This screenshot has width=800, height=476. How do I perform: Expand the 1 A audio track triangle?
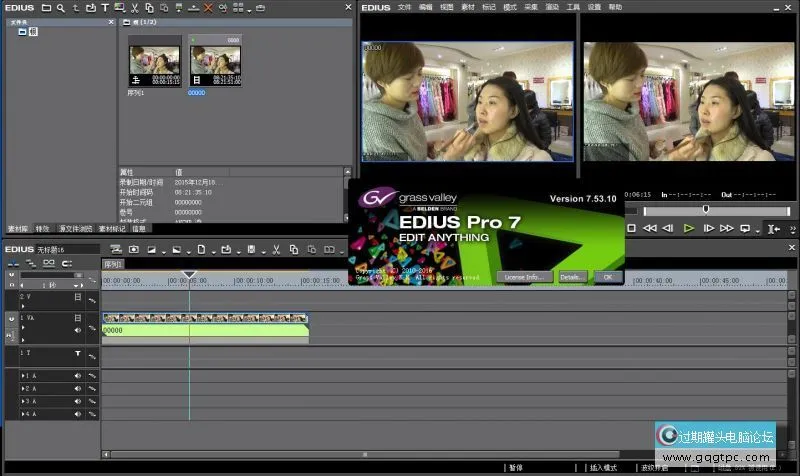point(22,375)
